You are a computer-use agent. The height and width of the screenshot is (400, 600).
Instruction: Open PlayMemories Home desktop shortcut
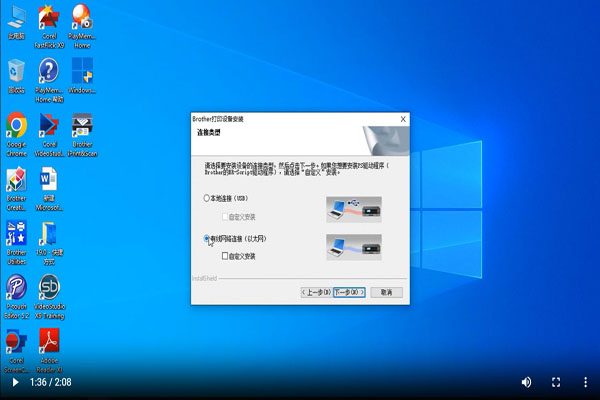82,26
